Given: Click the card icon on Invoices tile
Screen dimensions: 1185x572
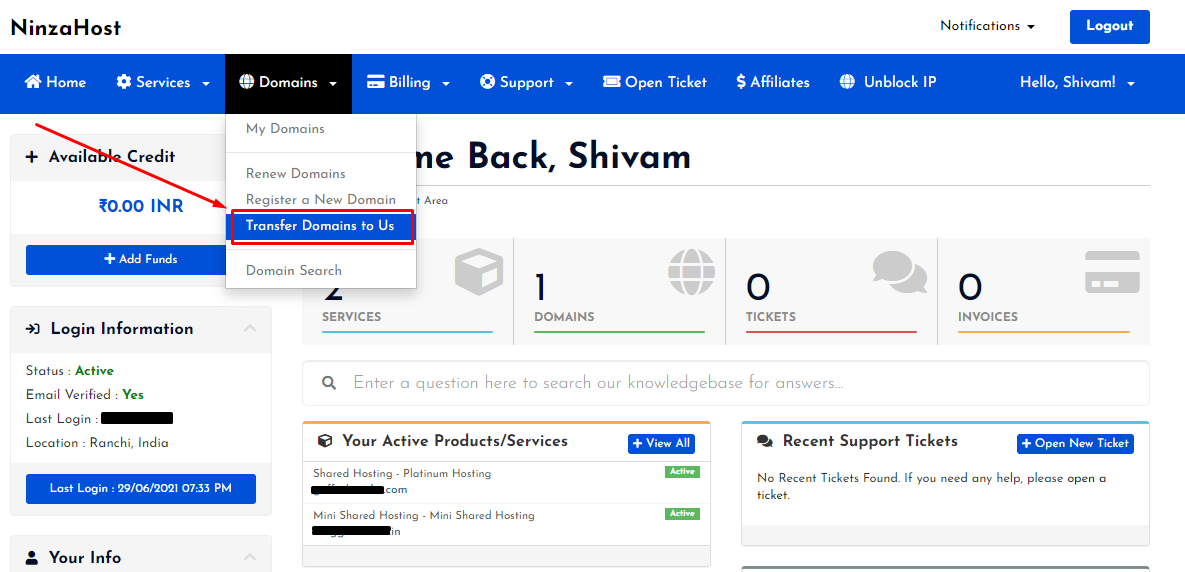Looking at the screenshot, I should click(1112, 272).
